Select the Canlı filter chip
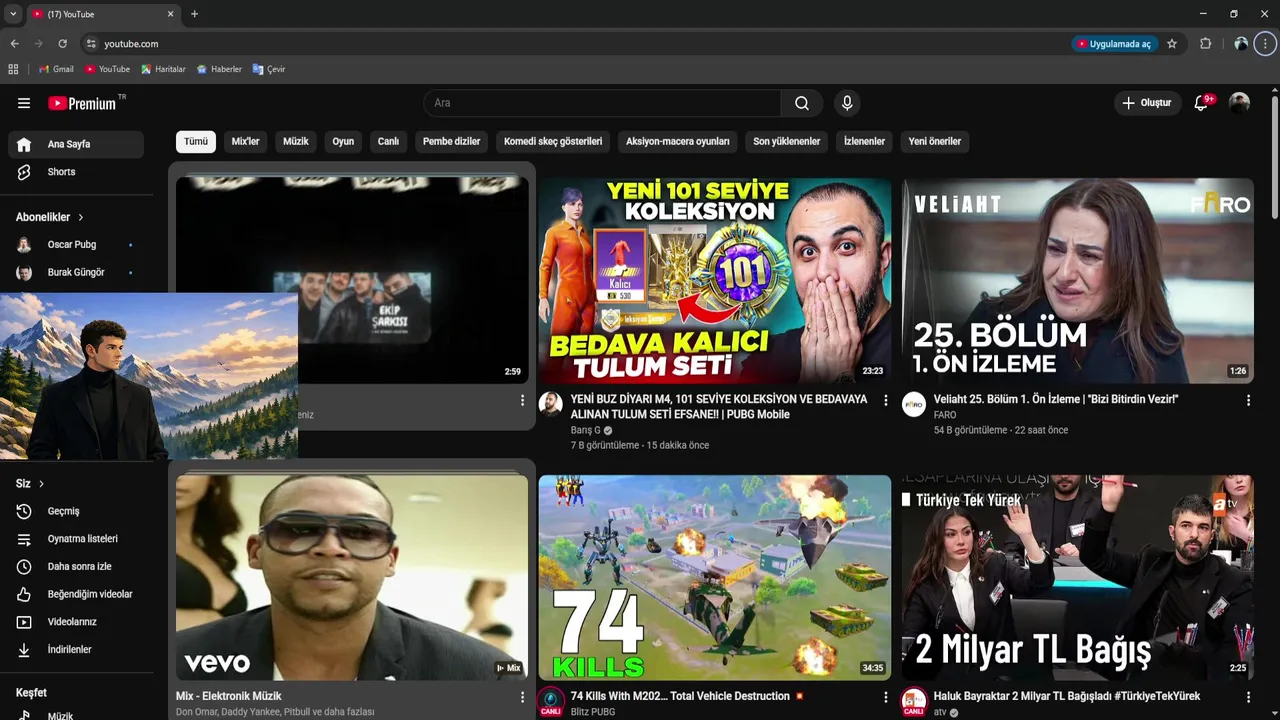Viewport: 1280px width, 720px height. (x=388, y=142)
